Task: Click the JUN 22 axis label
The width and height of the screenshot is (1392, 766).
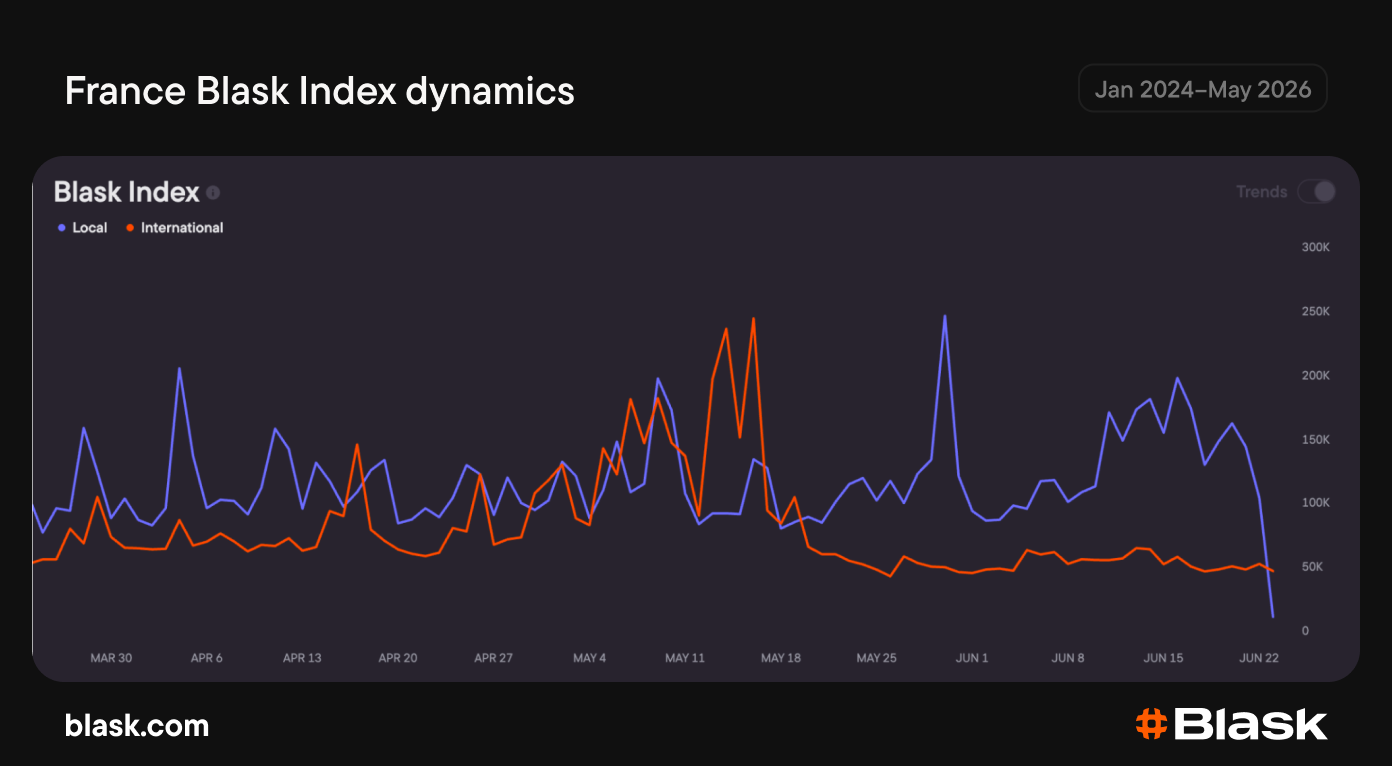Action: pyautogui.click(x=1259, y=658)
